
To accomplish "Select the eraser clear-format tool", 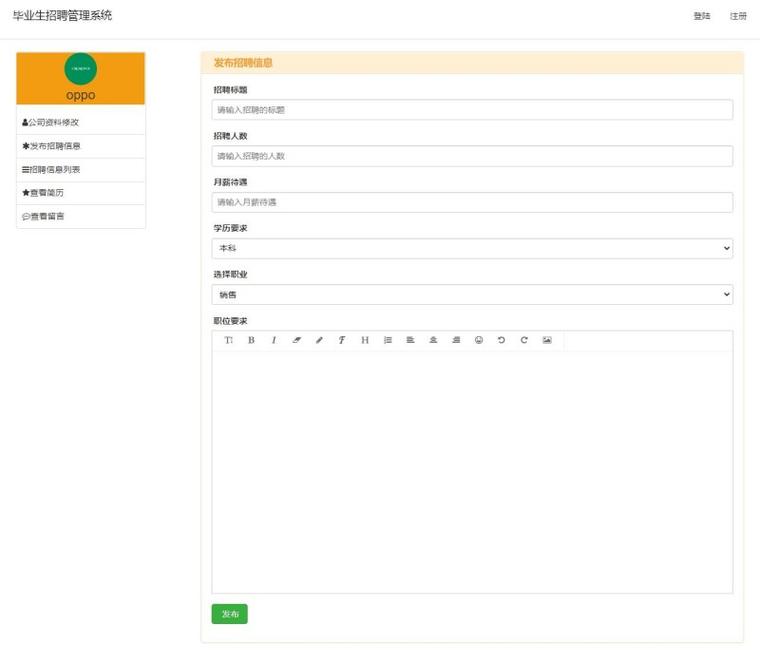I will coord(297,340).
